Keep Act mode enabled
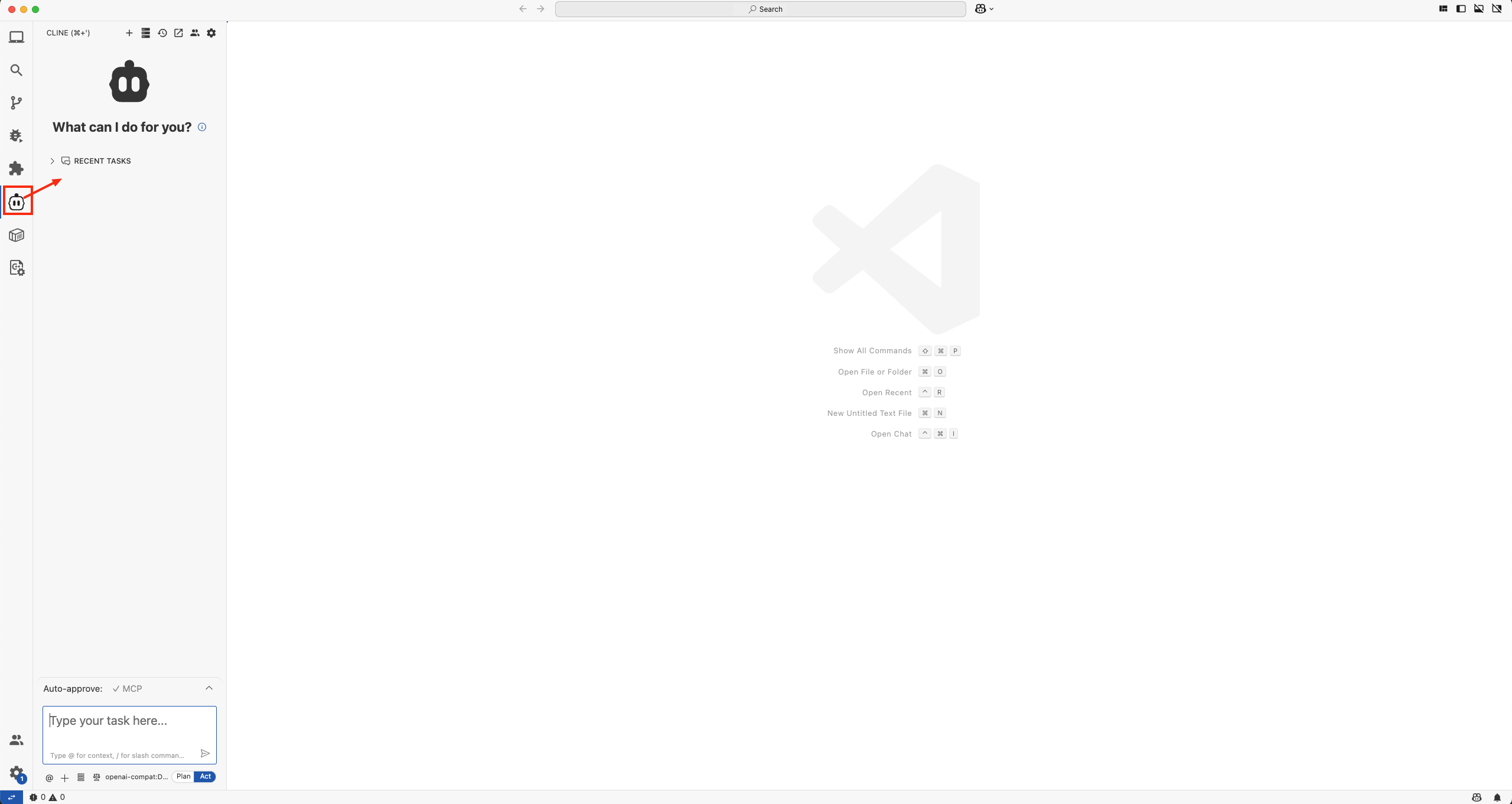This screenshot has width=1512, height=804. (204, 777)
